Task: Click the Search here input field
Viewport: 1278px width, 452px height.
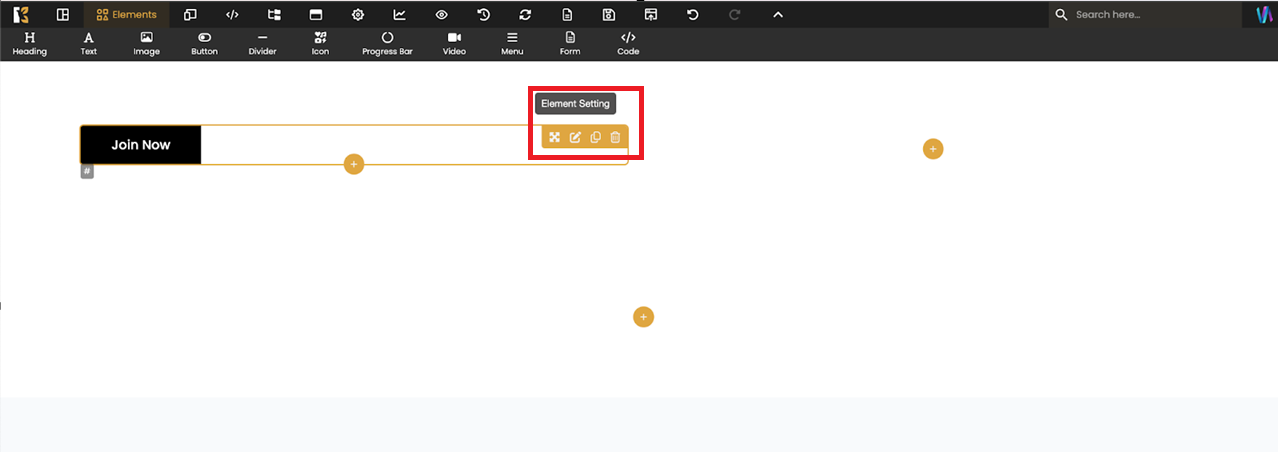Action: (1150, 15)
